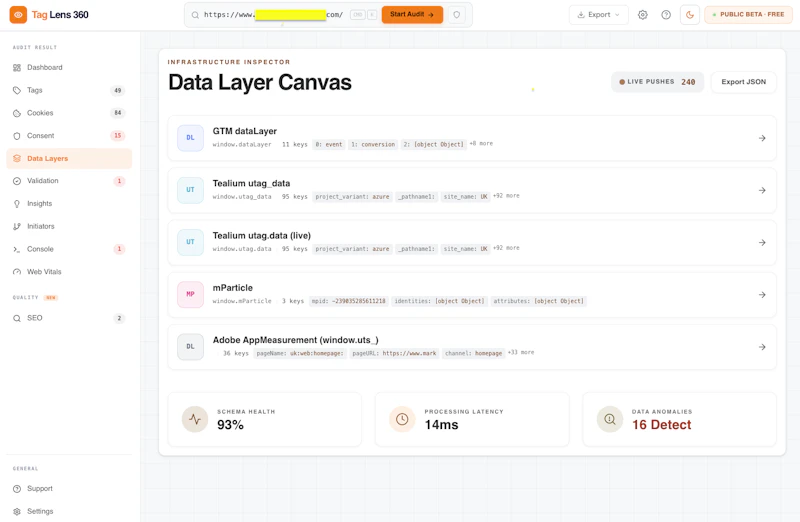The width and height of the screenshot is (800, 522).
Task: Click the Tags count badge 49
Action: point(118,90)
